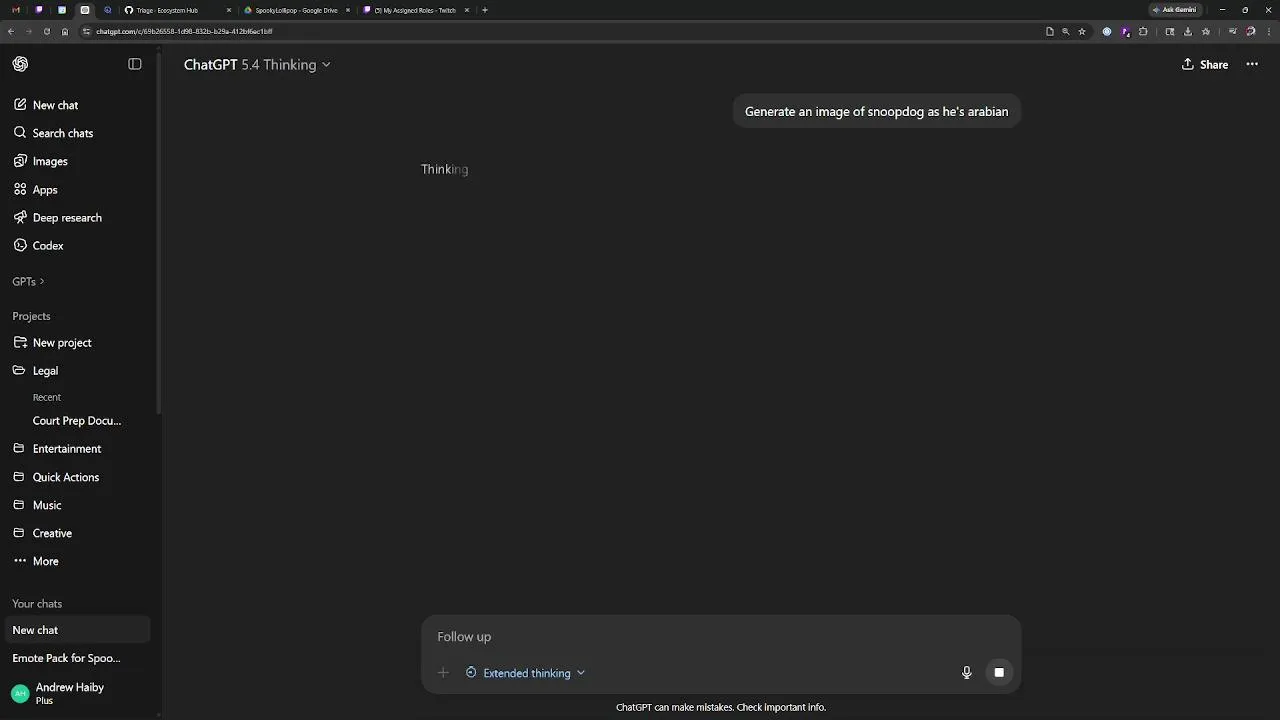Open the Court Prep Docu... chat
Viewport: 1280px width, 720px height.
tap(77, 421)
